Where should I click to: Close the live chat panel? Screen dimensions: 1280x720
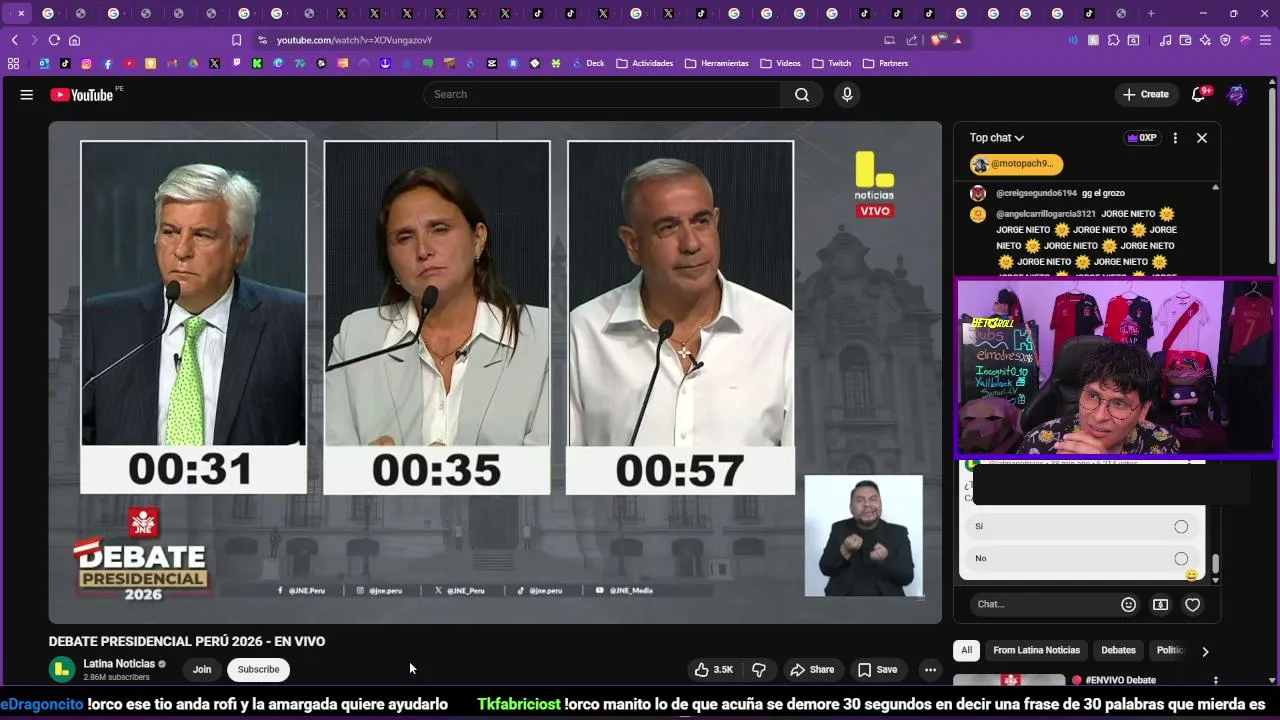point(1202,138)
